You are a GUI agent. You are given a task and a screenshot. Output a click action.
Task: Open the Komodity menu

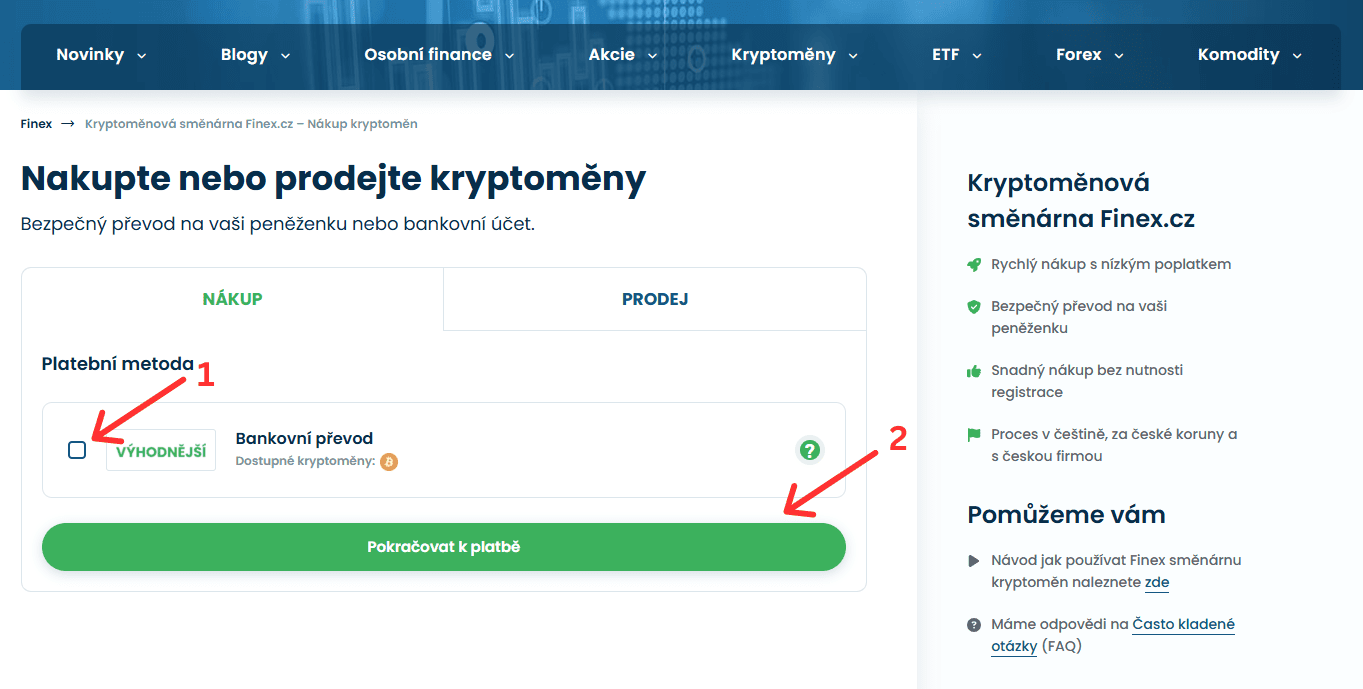click(x=1249, y=55)
